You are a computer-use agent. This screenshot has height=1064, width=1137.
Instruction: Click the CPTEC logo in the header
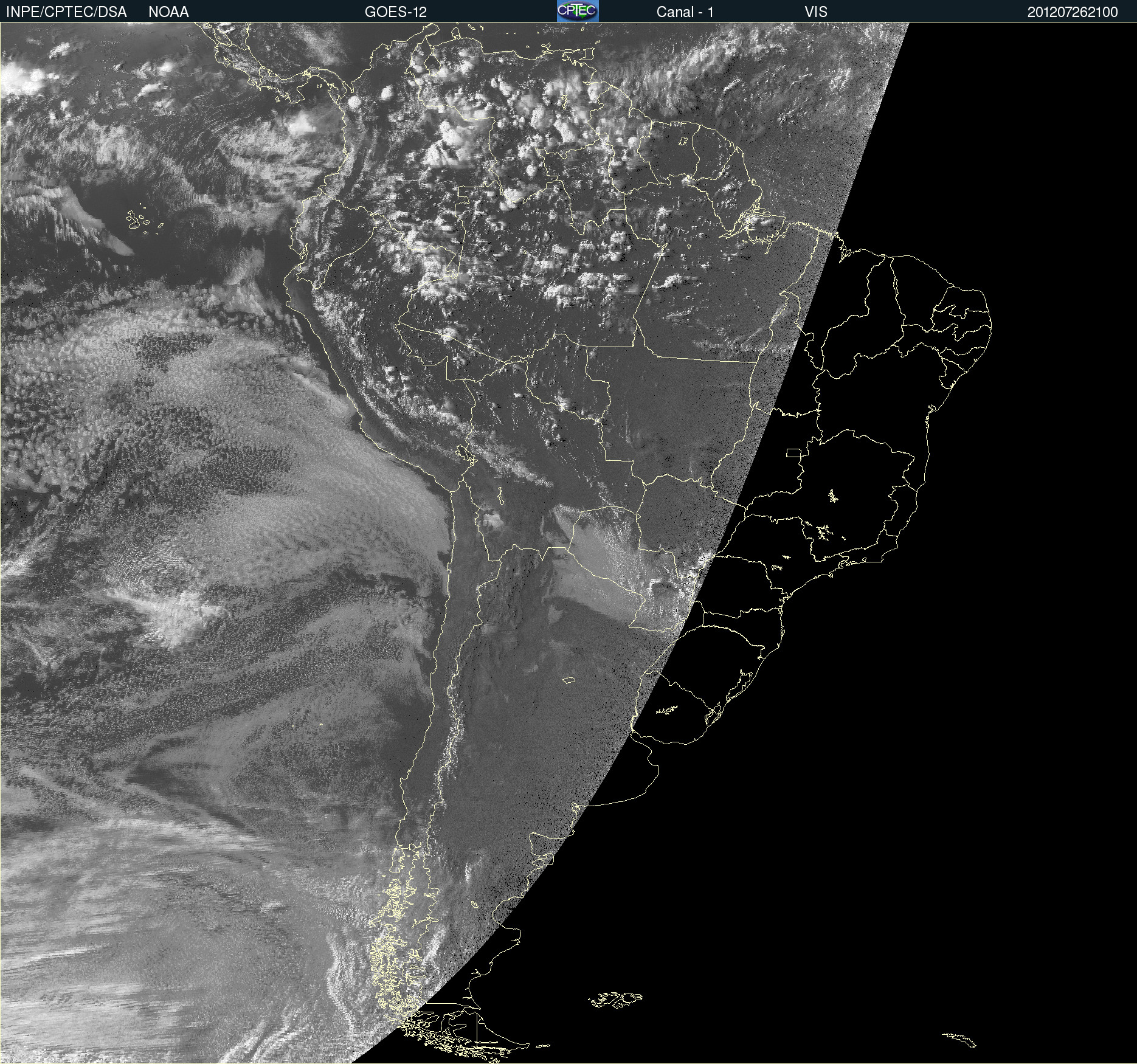pos(578,11)
